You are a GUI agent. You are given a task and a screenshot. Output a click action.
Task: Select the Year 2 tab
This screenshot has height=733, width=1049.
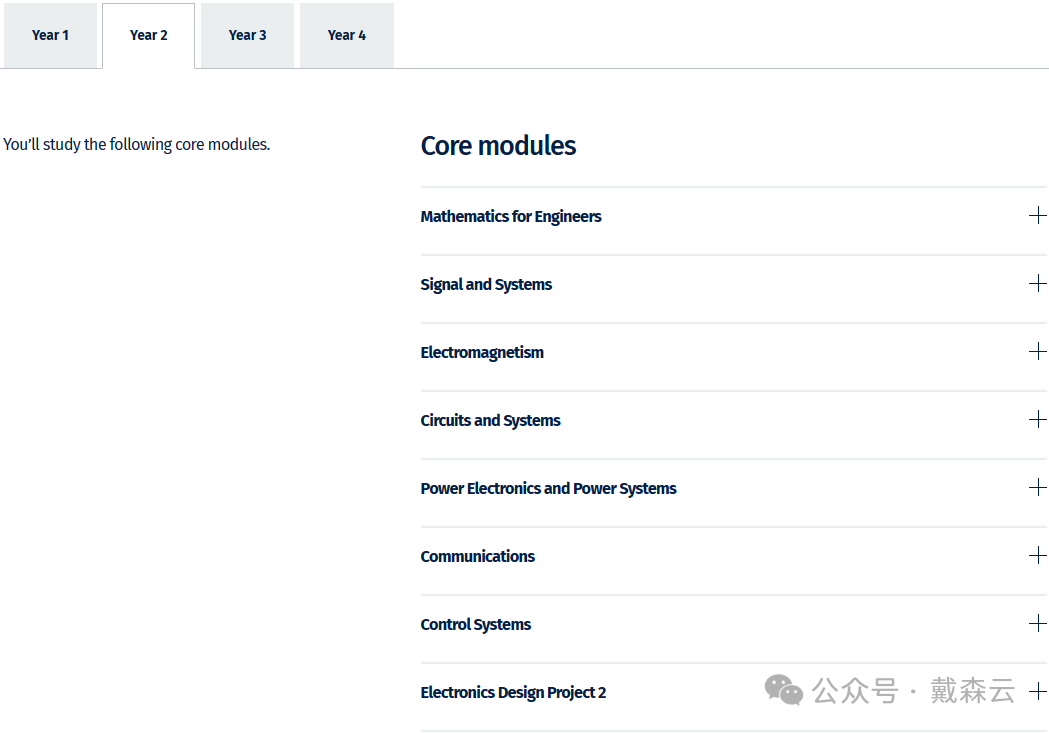point(148,35)
